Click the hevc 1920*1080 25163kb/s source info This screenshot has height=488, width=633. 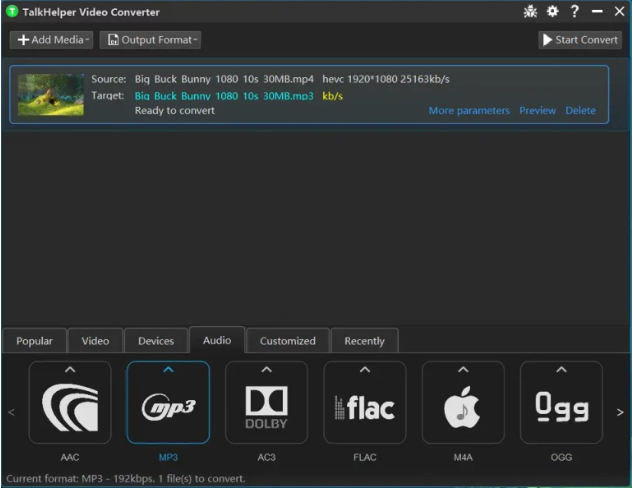click(386, 79)
